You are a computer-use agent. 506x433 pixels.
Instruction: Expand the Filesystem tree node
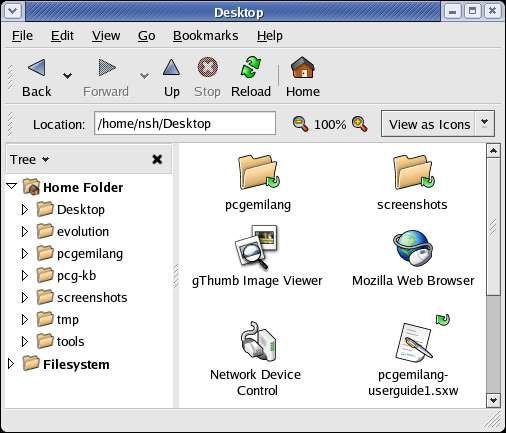11,364
